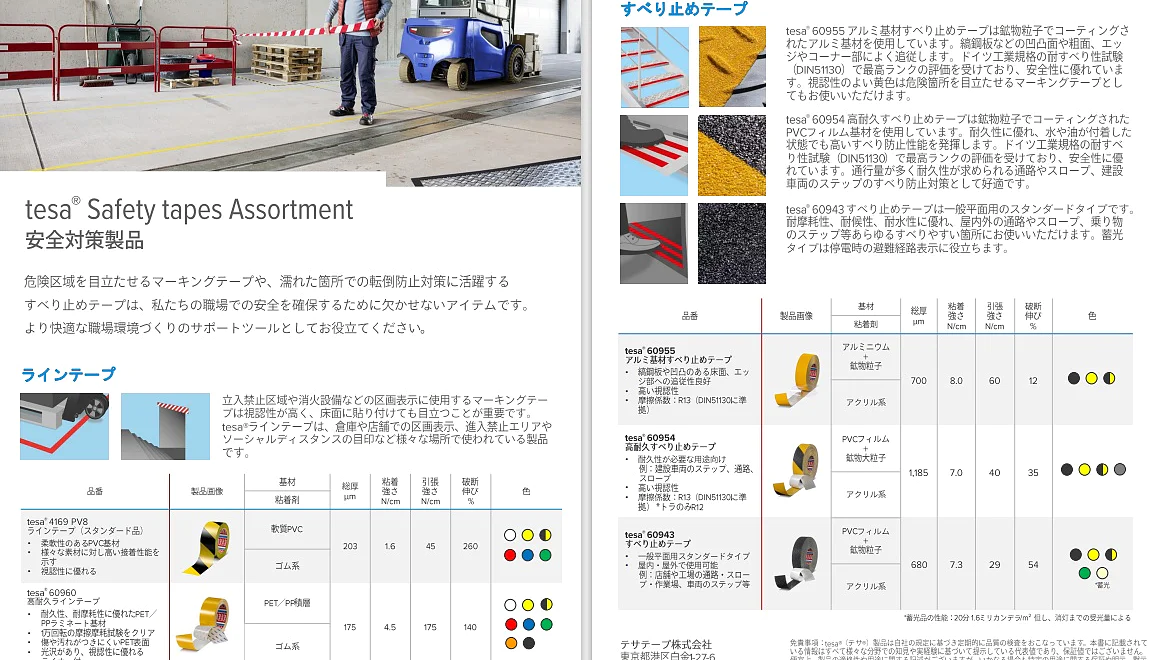Open the all-black grit texture image
The image size is (1174, 660).
[732, 243]
